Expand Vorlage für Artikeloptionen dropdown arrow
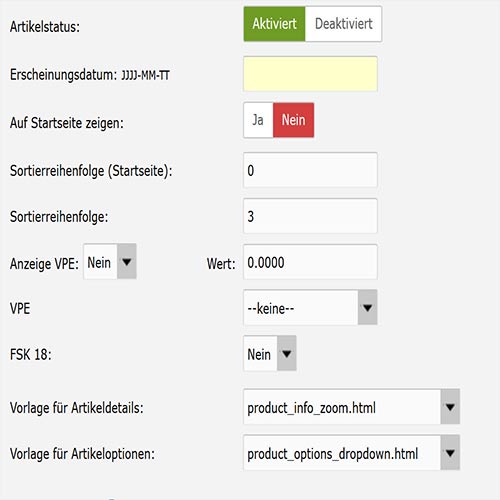Screen dimensions: 500x500 click(450, 453)
